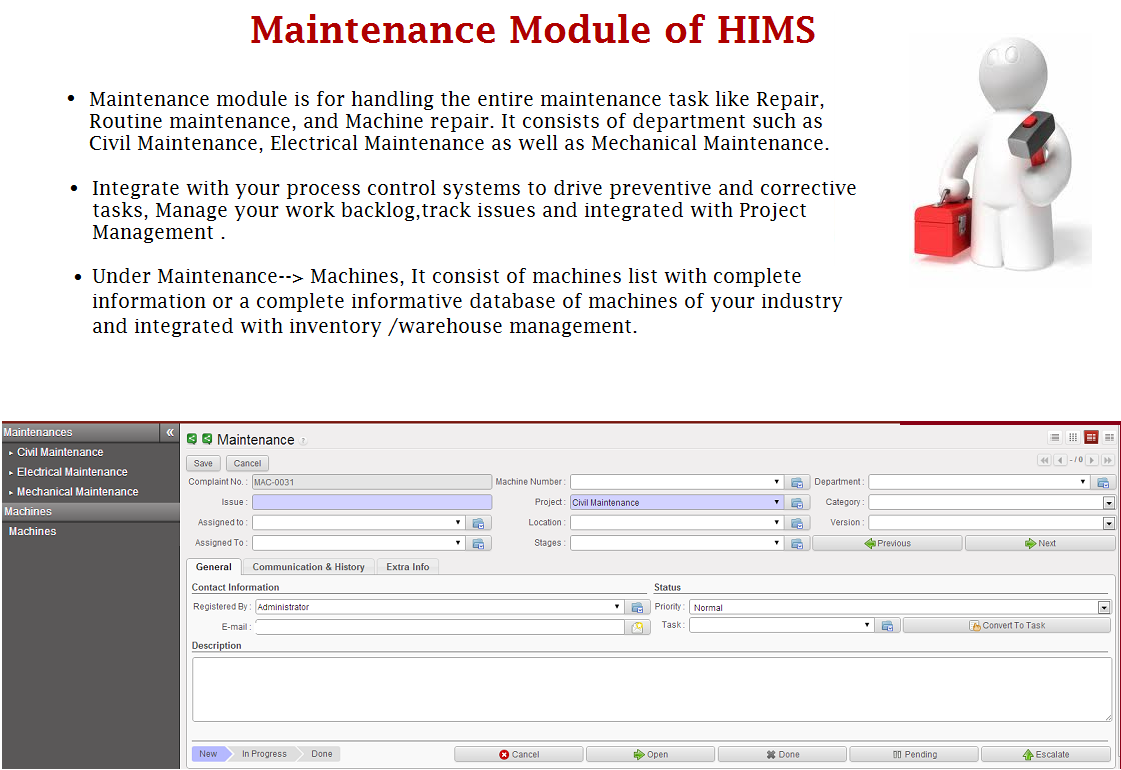The width and height of the screenshot is (1121, 770).
Task: Open record search beside second Assigned To
Action: (478, 544)
